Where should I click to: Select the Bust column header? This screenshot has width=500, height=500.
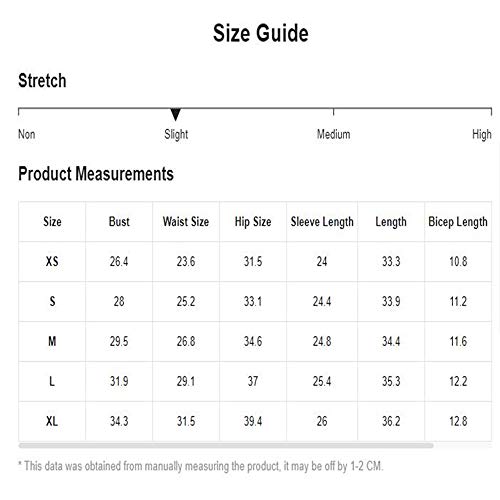click(119, 222)
